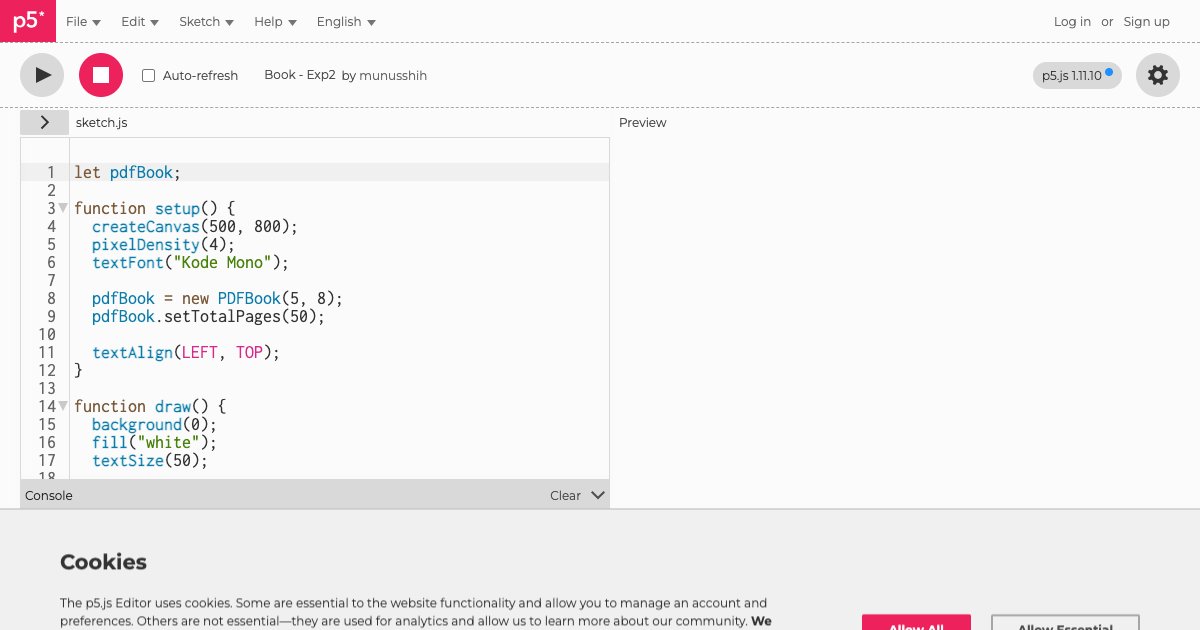Click line 1 of the code editor
1200x630 pixels.
pyautogui.click(x=300, y=172)
